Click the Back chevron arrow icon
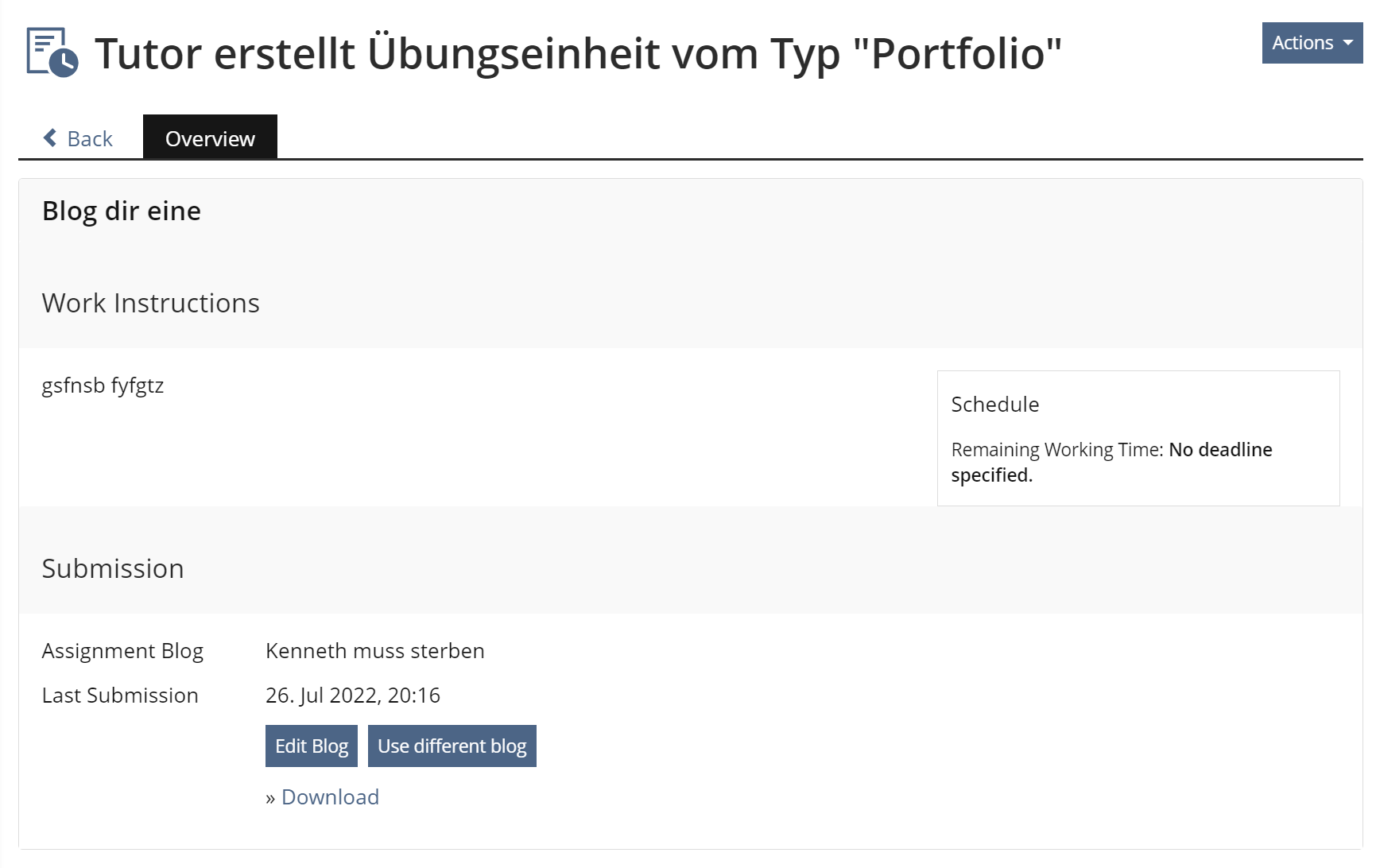 point(50,138)
